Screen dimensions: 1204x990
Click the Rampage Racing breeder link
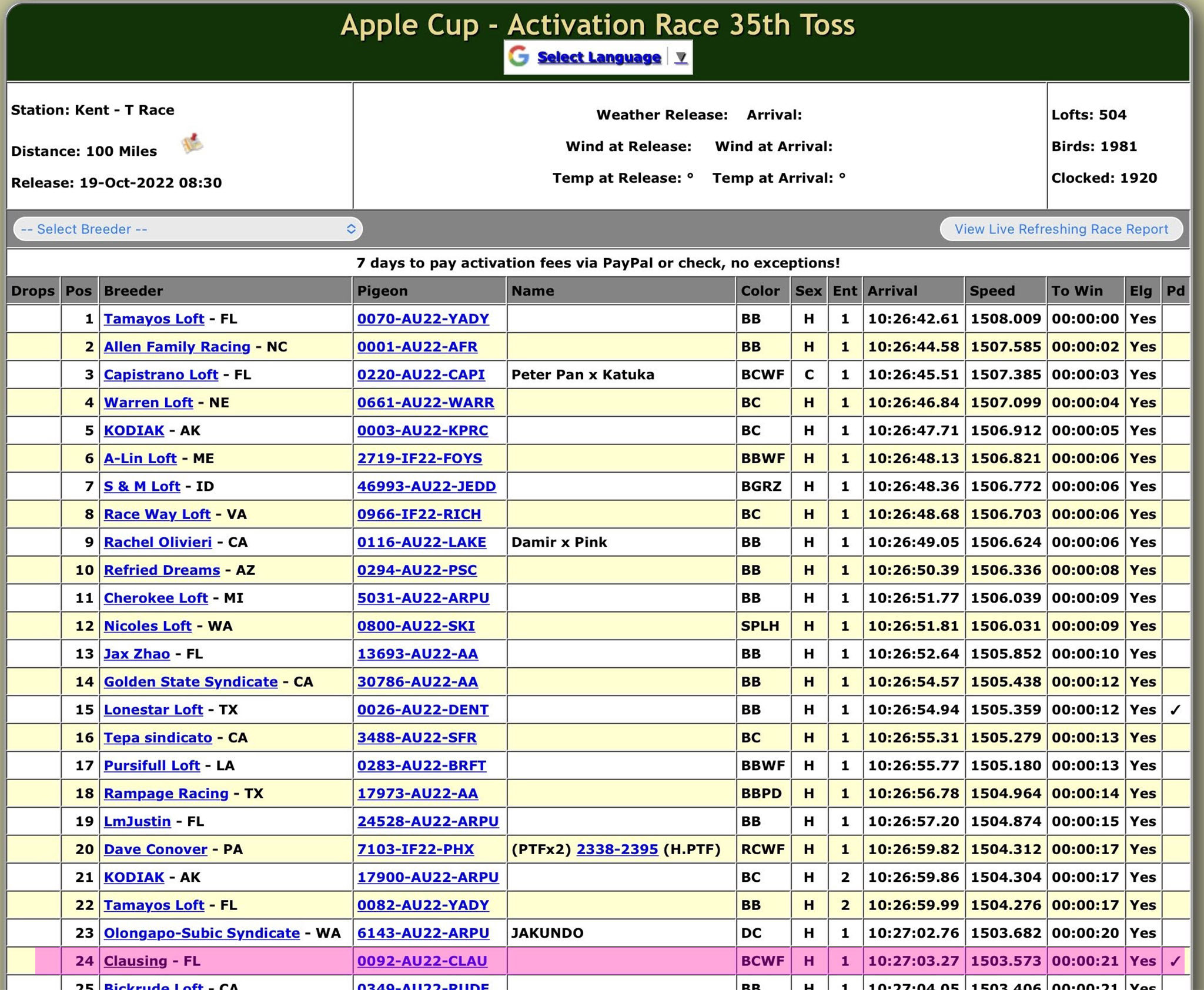tap(166, 794)
